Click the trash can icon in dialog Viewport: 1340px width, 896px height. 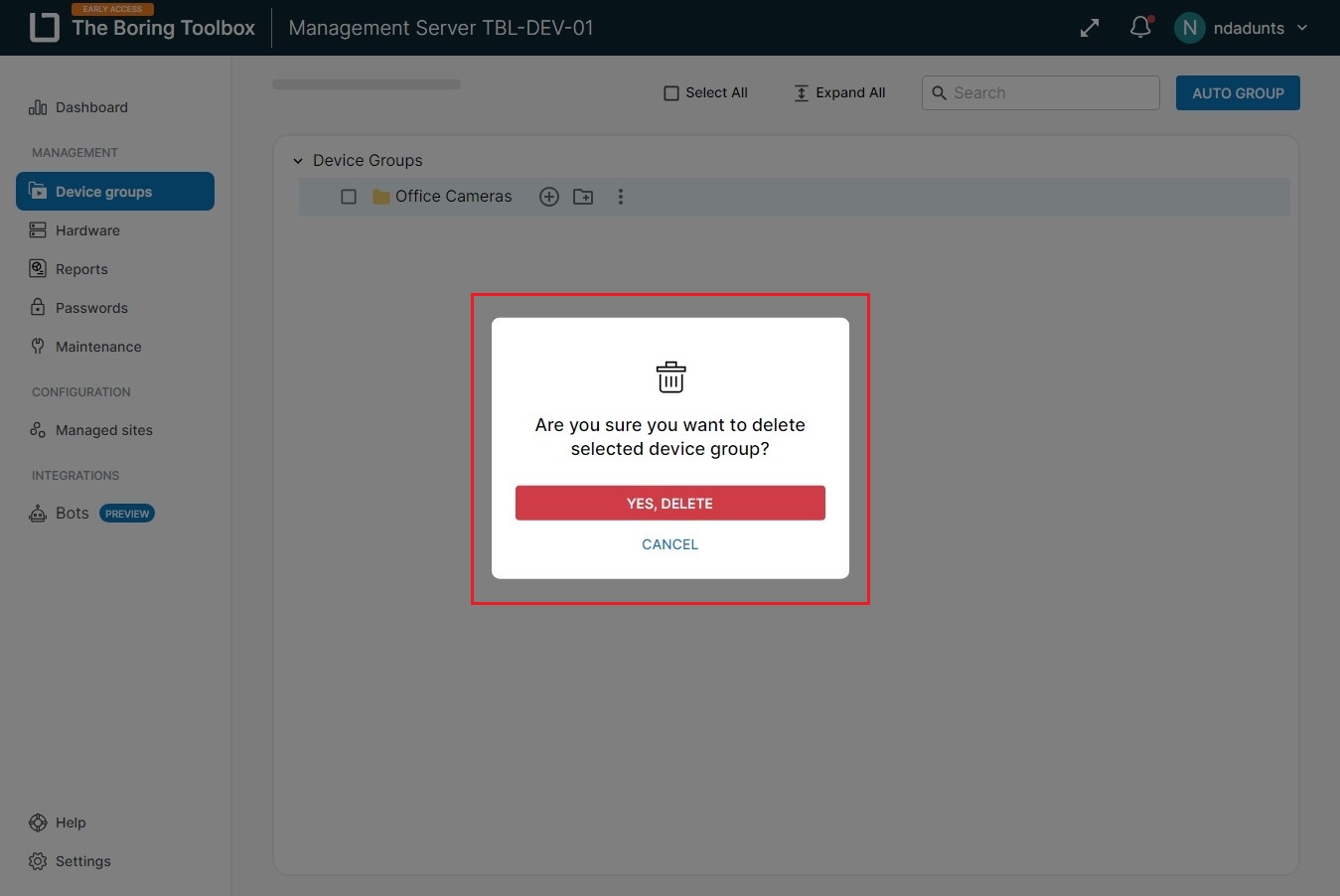pos(670,377)
